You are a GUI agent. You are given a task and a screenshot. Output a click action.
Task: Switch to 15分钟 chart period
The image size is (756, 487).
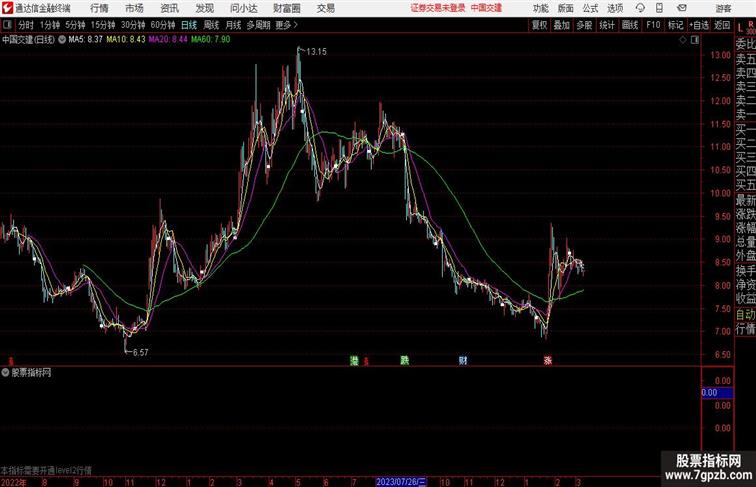(x=103, y=25)
